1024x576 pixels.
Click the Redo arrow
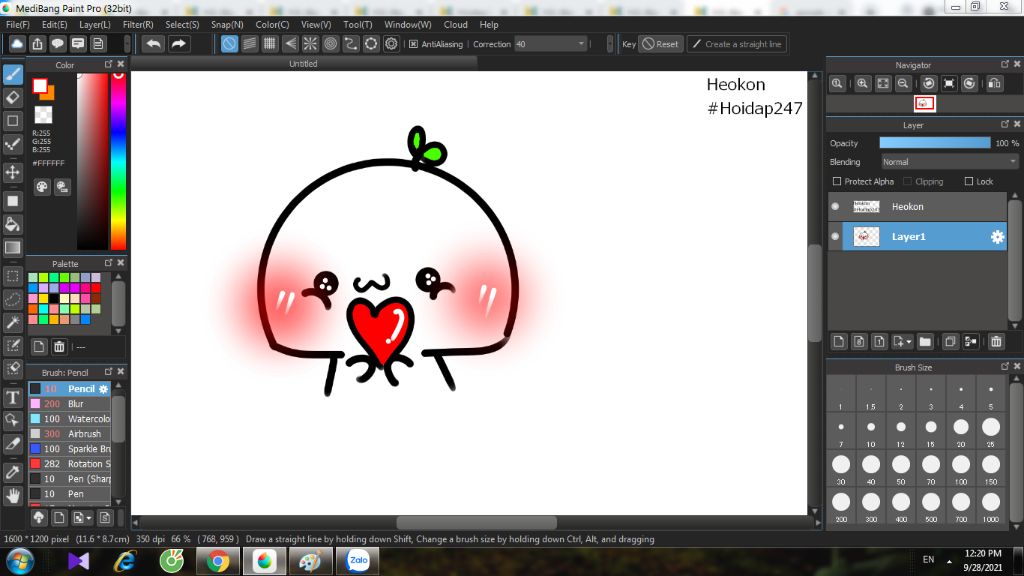(178, 44)
